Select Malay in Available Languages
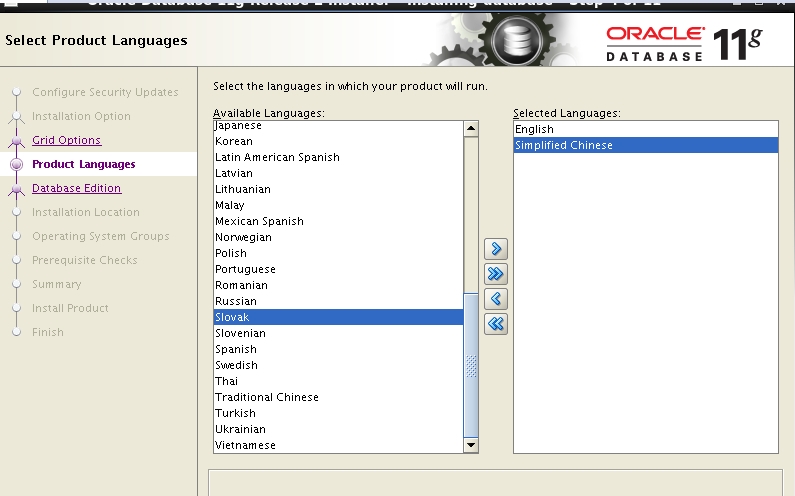795x496 pixels. (338, 205)
